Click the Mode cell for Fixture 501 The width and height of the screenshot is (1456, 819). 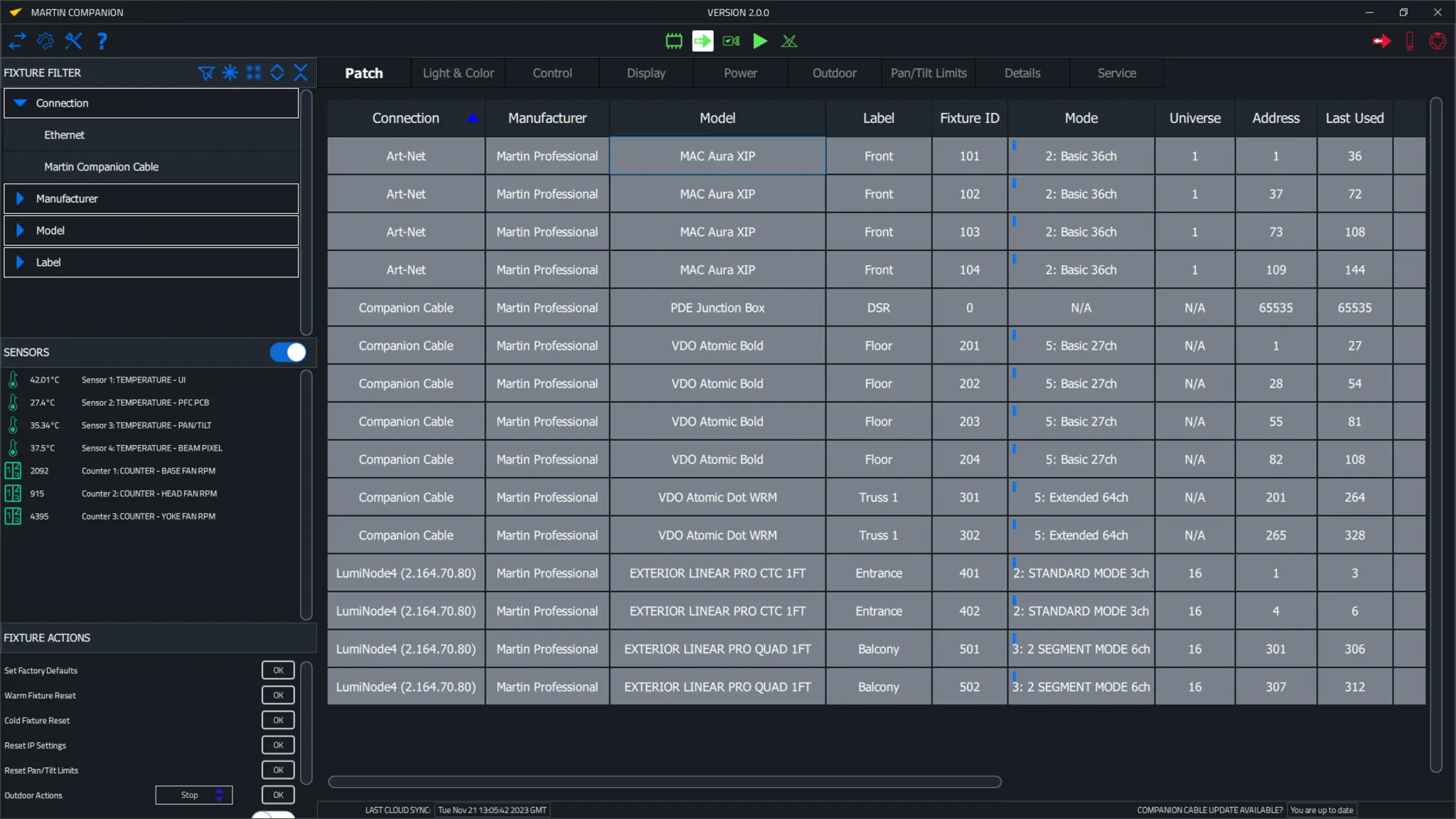(x=1081, y=649)
